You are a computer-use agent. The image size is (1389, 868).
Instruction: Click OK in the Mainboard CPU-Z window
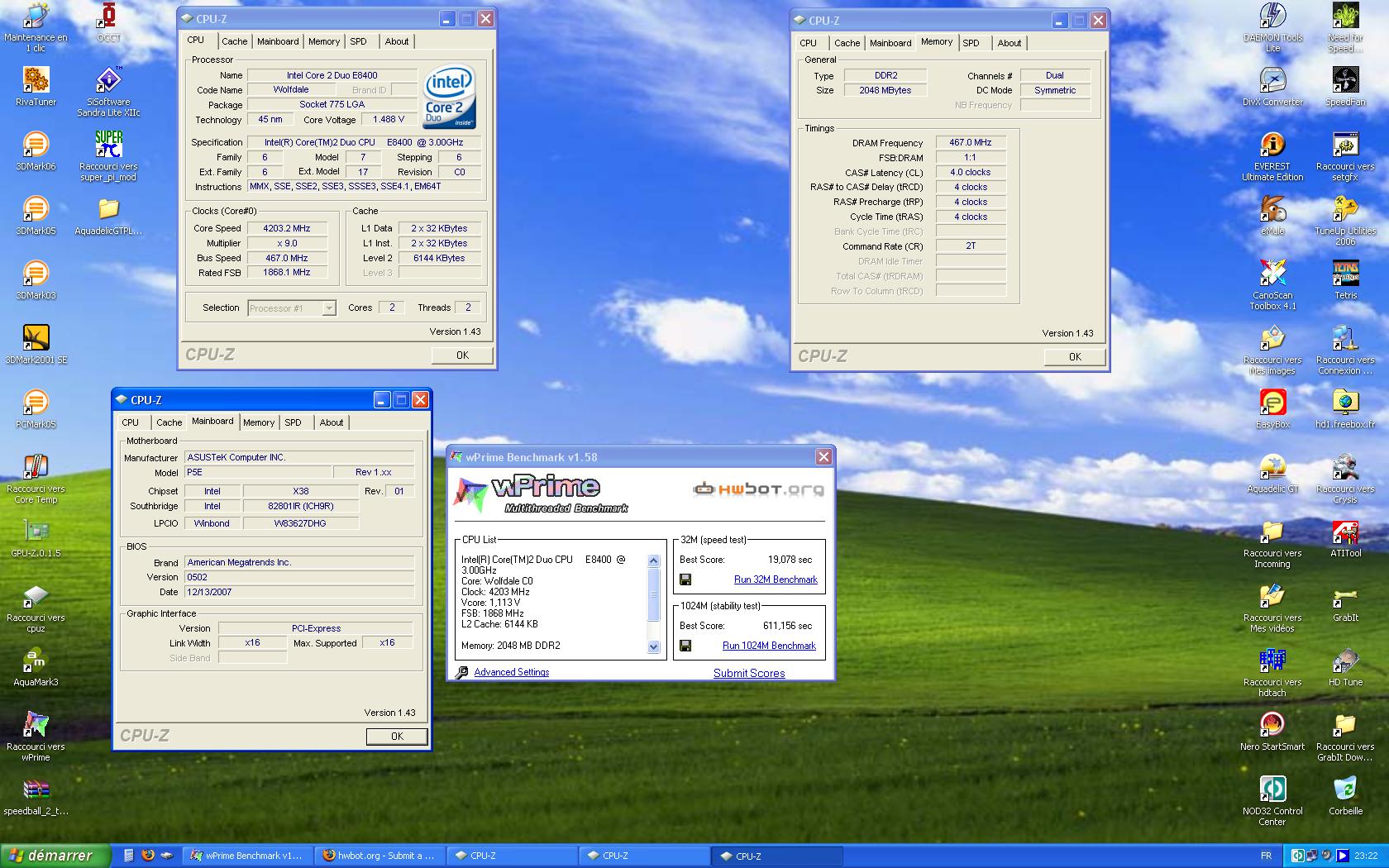tap(397, 736)
